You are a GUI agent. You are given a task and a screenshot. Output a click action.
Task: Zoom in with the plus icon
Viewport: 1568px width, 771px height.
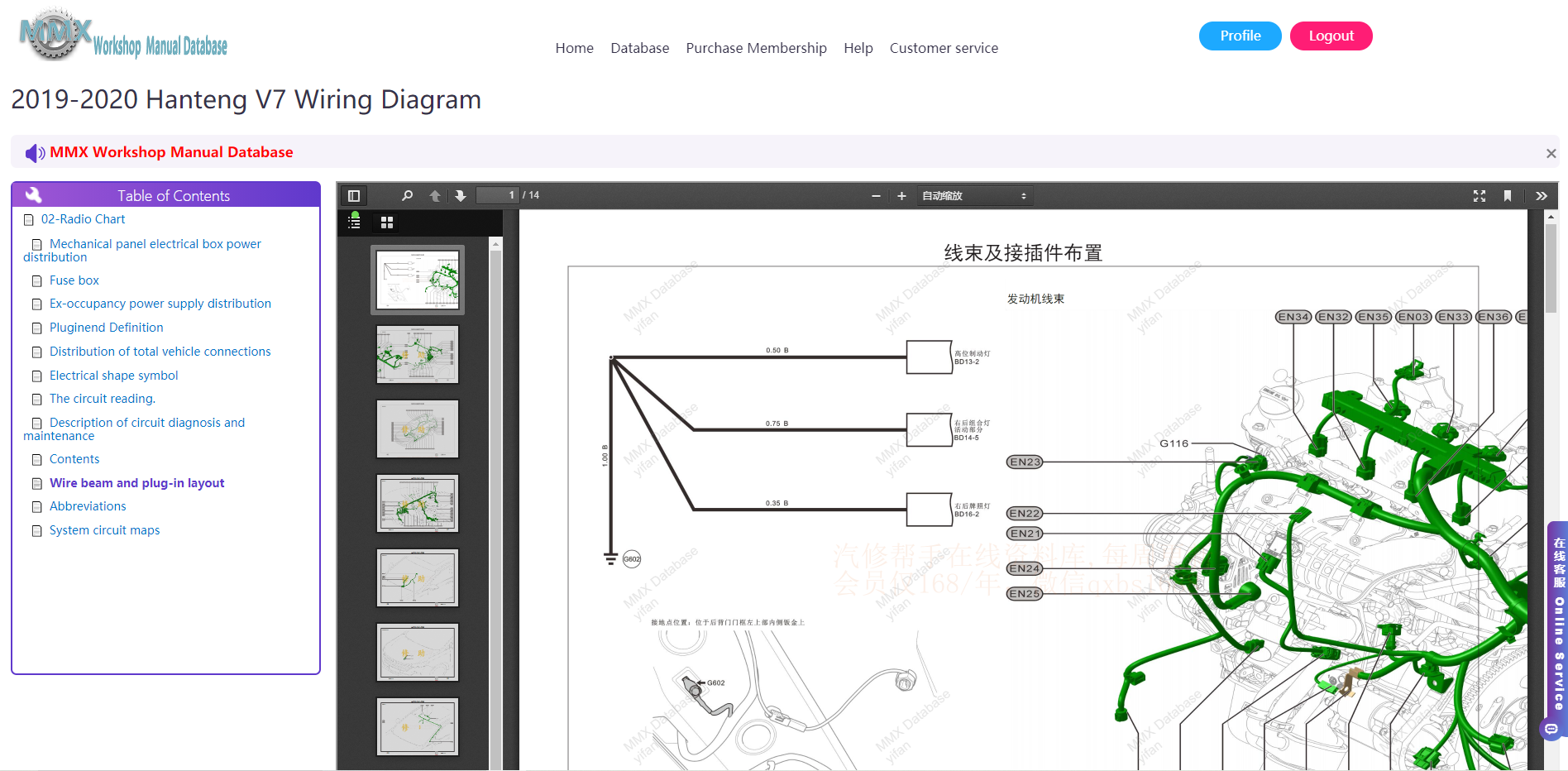point(901,196)
